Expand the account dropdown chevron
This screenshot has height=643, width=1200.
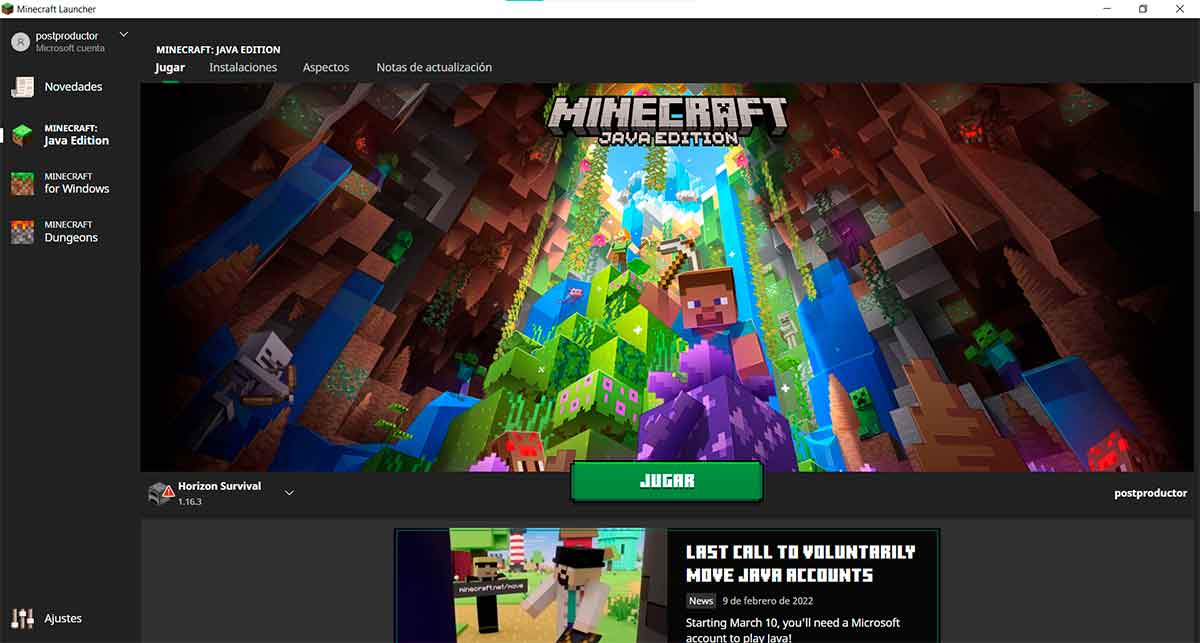124,35
